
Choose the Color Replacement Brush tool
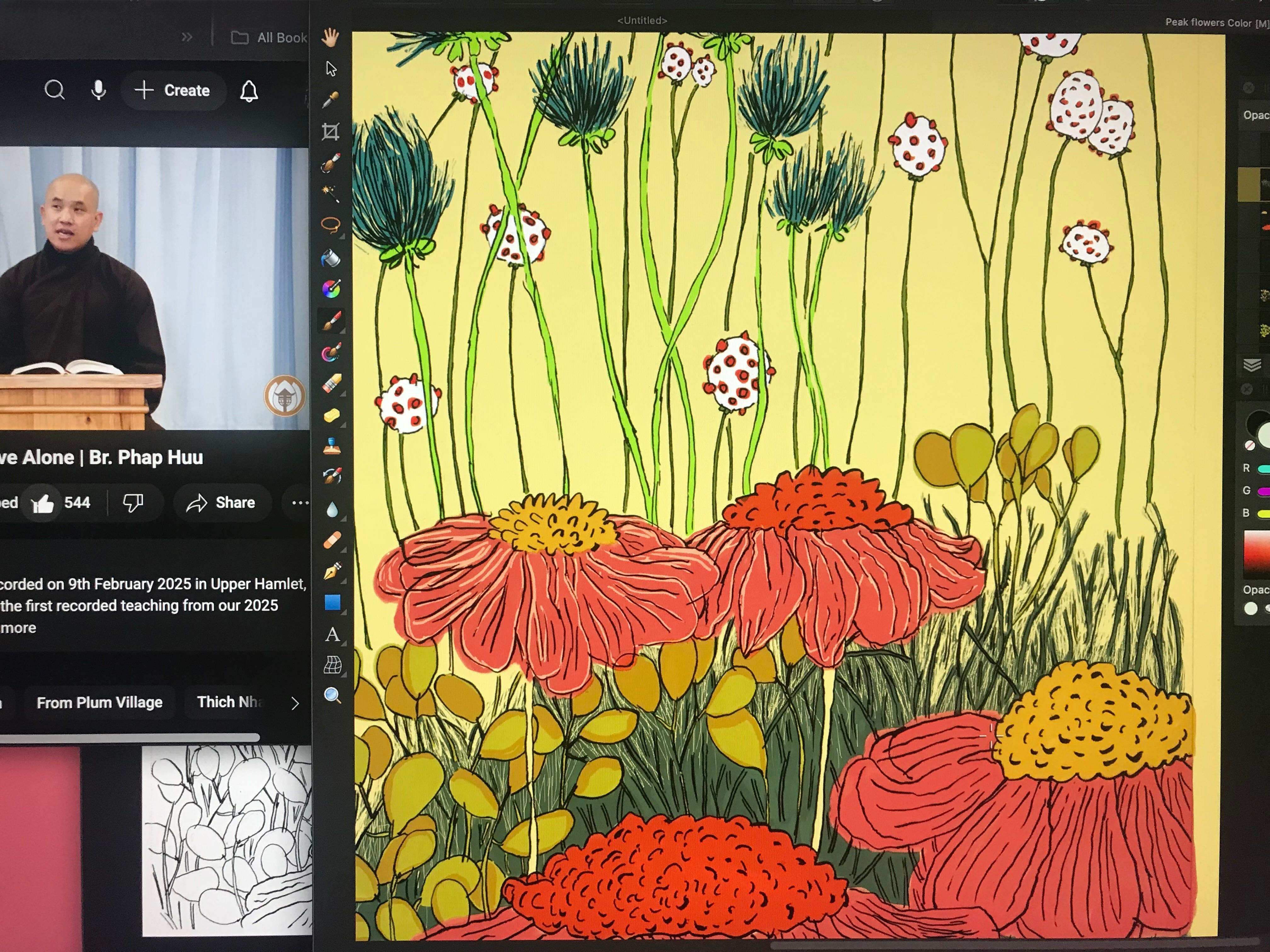pyautogui.click(x=332, y=352)
